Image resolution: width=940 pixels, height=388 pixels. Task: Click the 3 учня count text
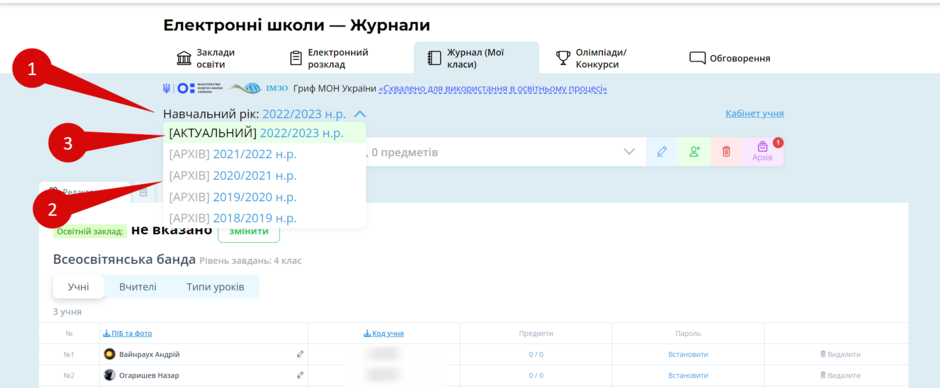tap(67, 312)
